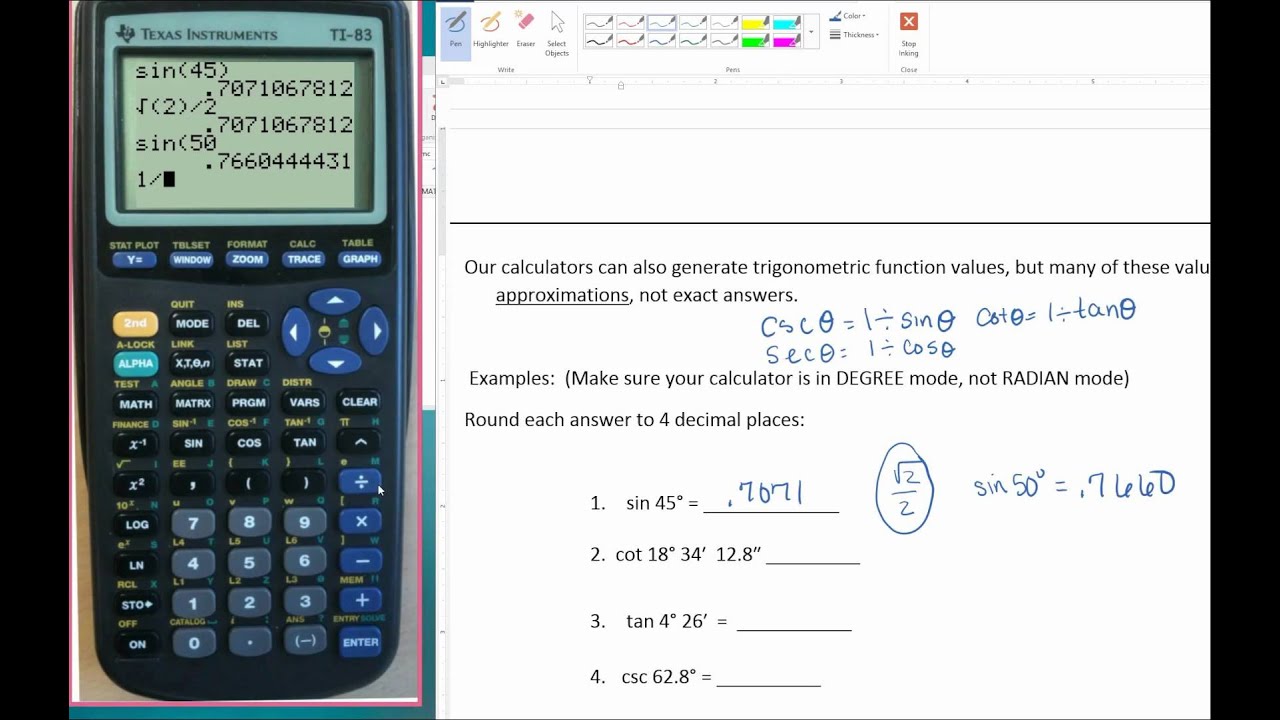This screenshot has height=720, width=1280.
Task: Pick the thin red pen in gallery
Action: click(x=630, y=22)
